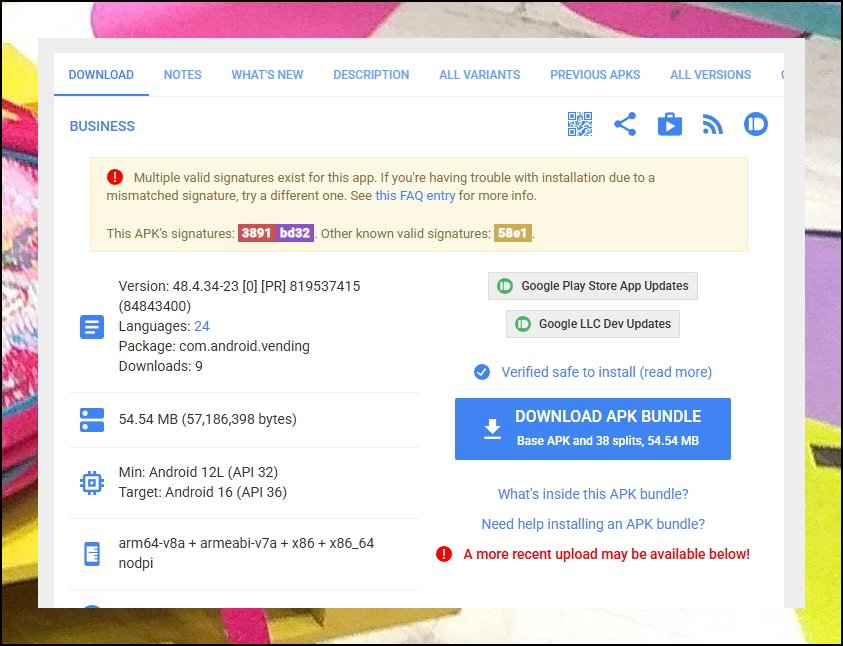The image size is (843, 646).
Task: Open the All Versions tab
Action: click(710, 75)
